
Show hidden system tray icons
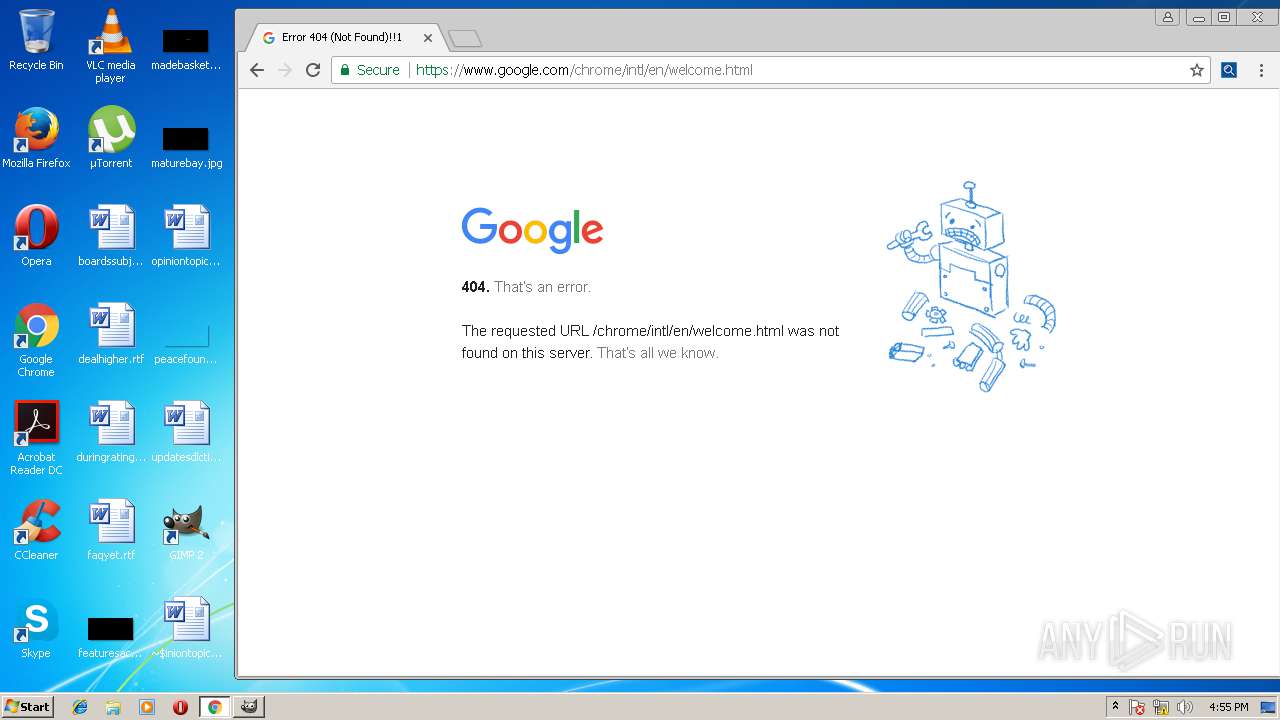[x=1116, y=706]
